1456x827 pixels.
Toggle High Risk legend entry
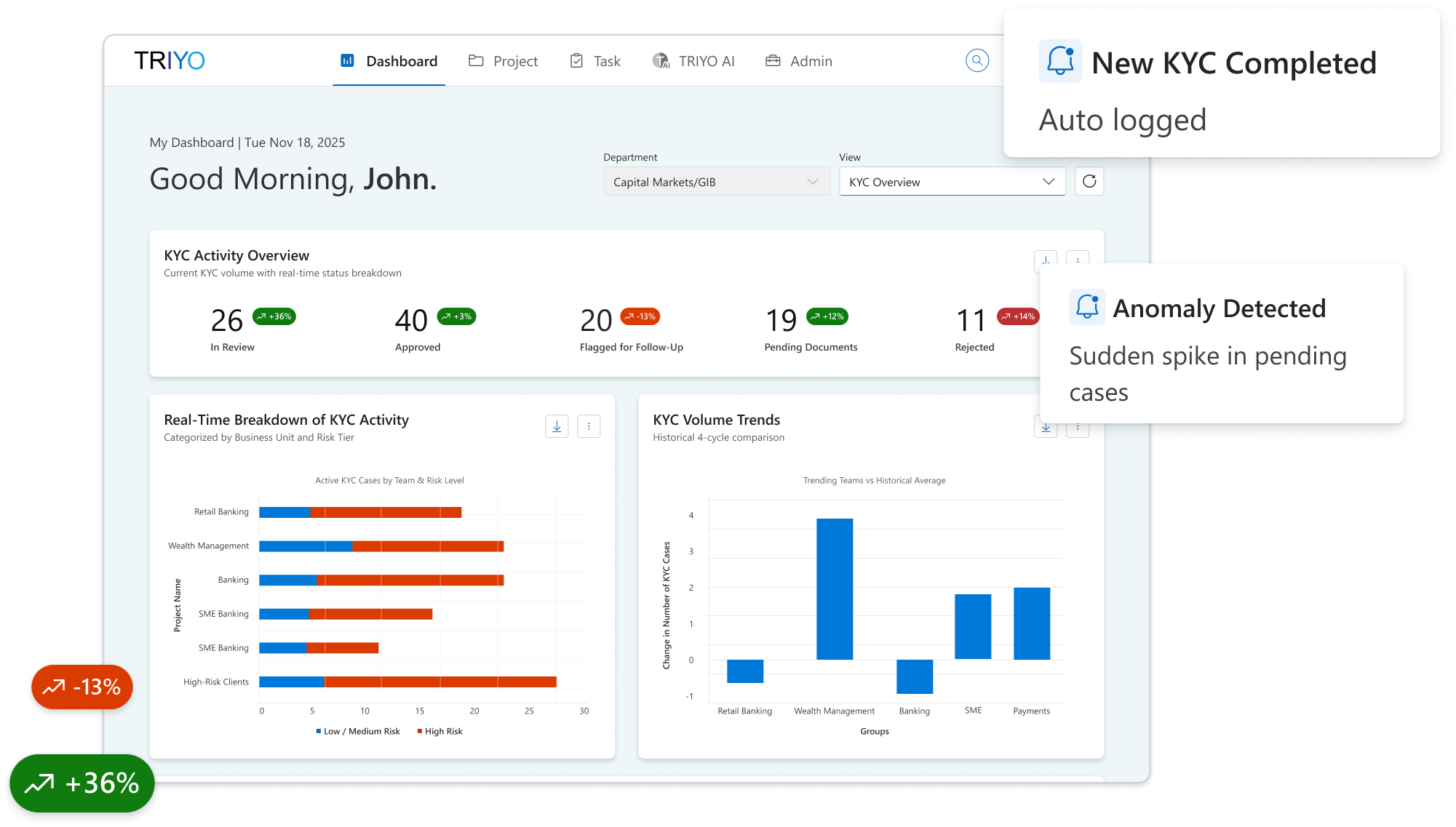439,731
